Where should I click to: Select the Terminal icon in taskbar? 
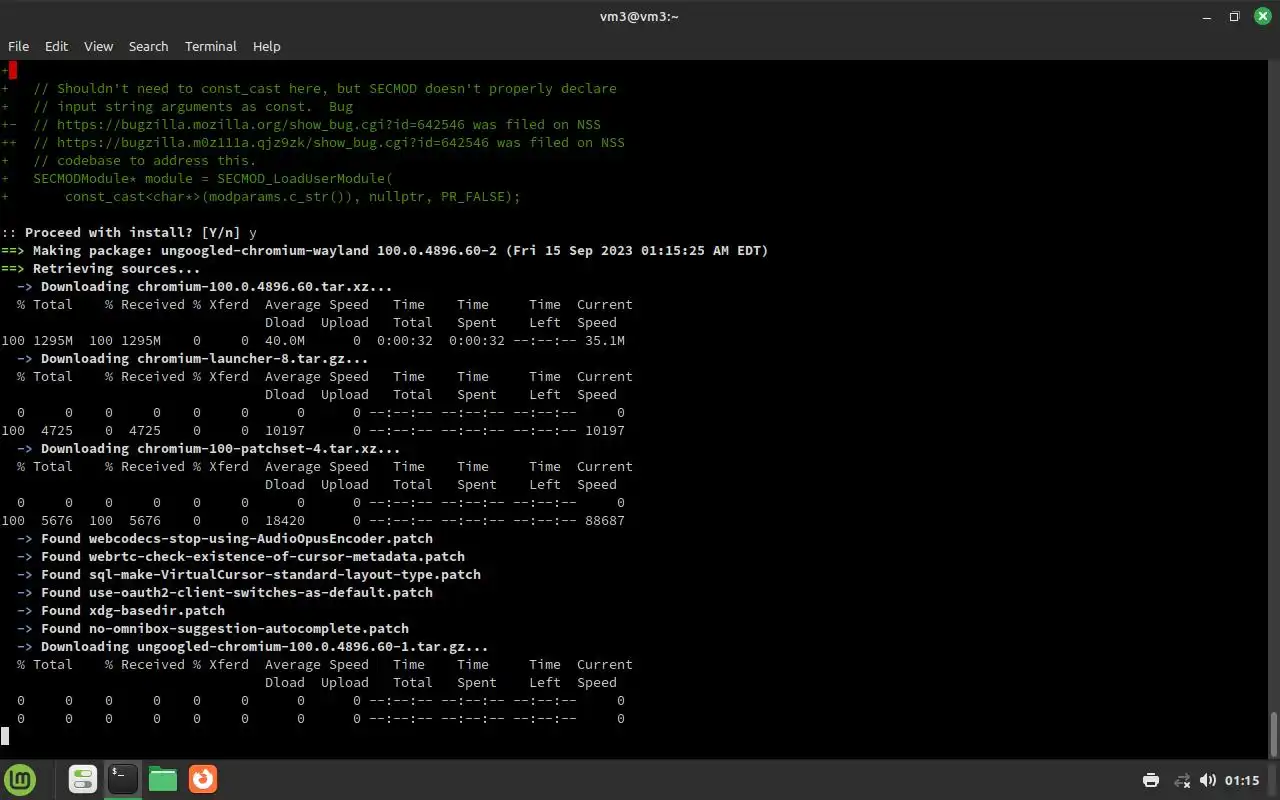[x=123, y=779]
